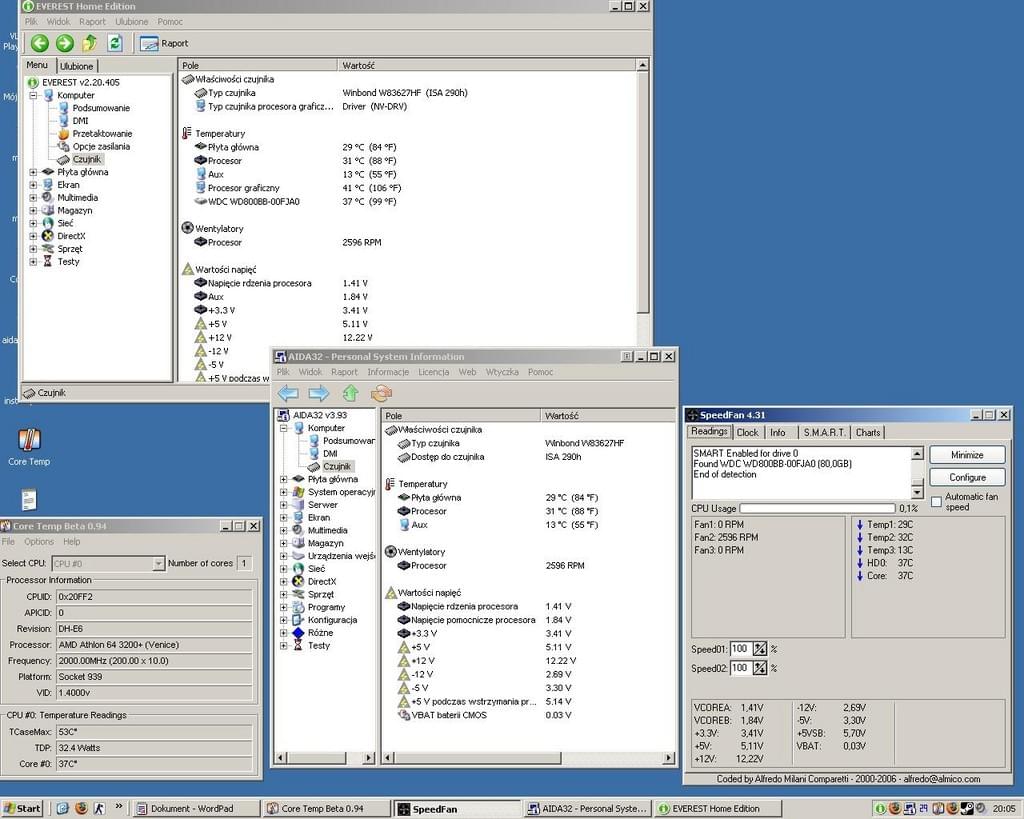
Task: Click the green up arrow in AIDA32 toolbar
Action: [x=351, y=393]
